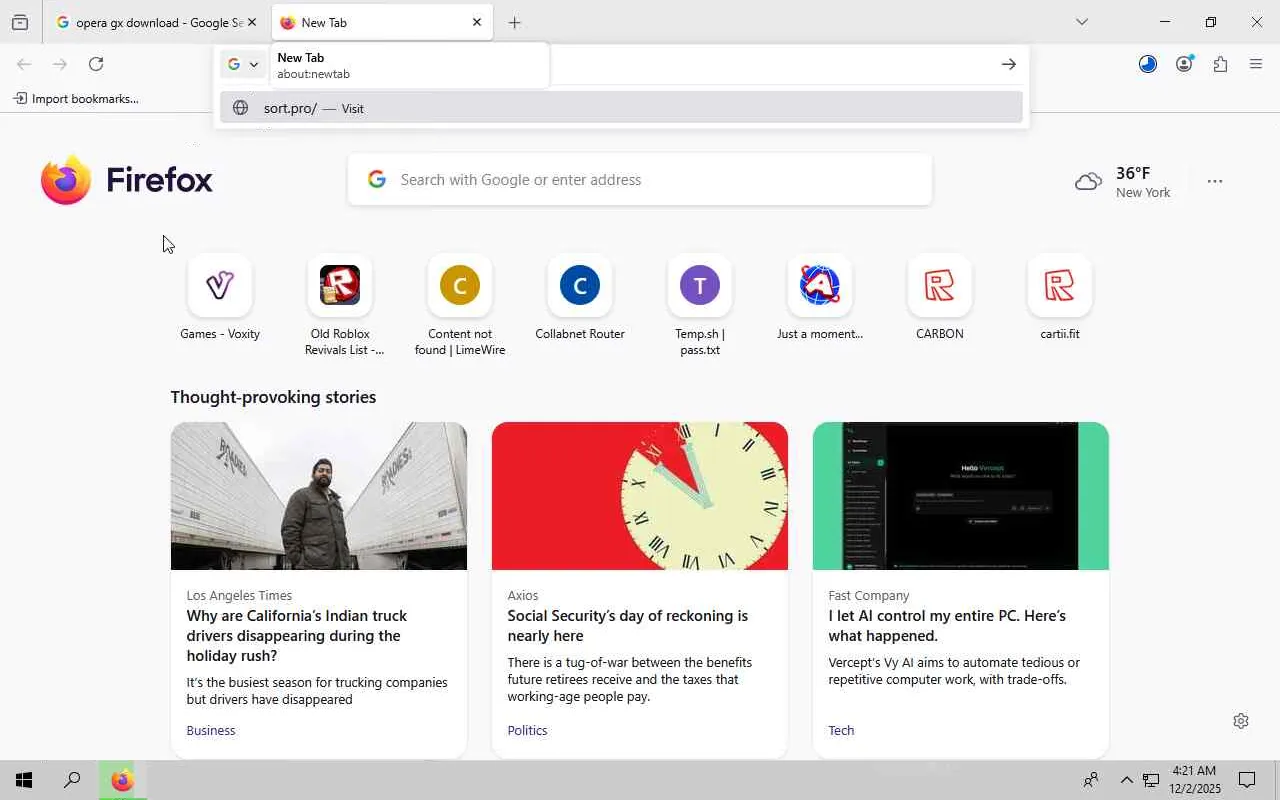Open the Old Roblox Revivals List shortcut
The width and height of the screenshot is (1280, 800).
point(340,305)
